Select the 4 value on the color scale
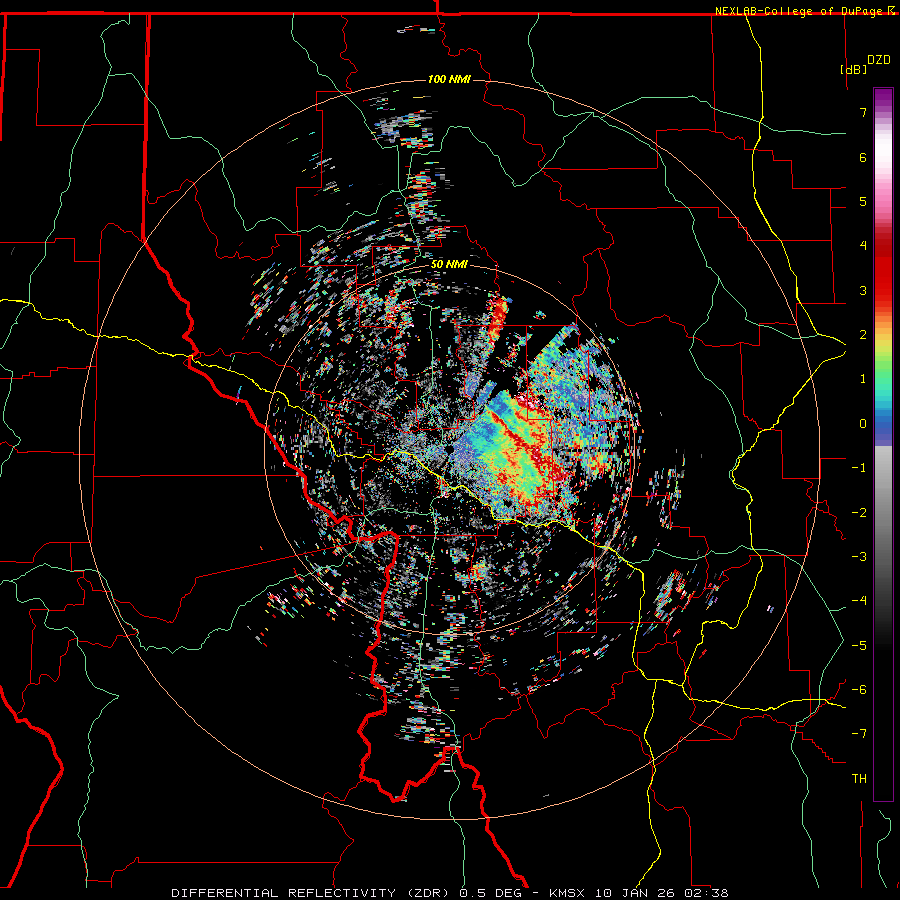The height and width of the screenshot is (900, 900). [x=863, y=245]
